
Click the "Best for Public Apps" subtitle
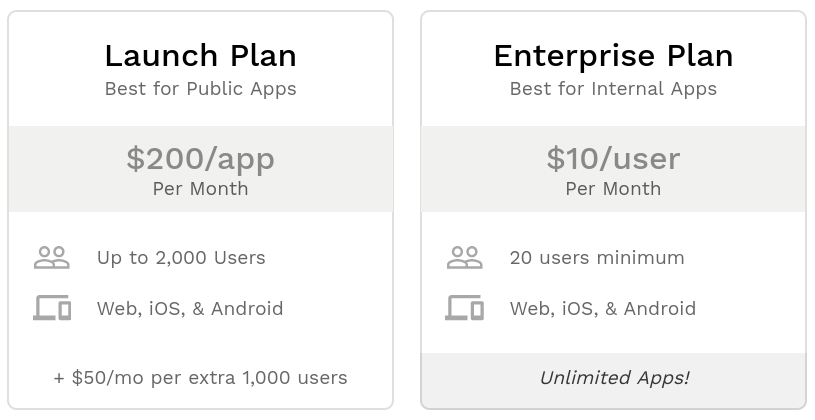click(200, 89)
